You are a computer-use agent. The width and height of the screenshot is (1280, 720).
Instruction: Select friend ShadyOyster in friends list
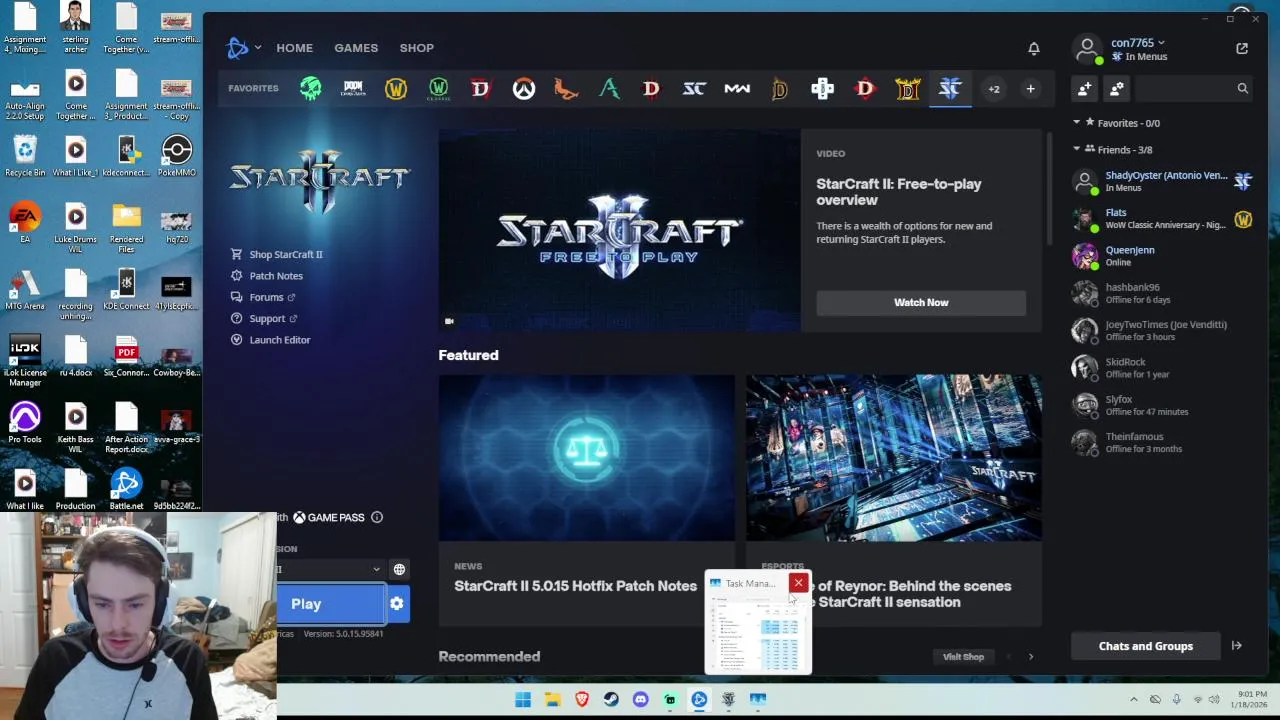(1162, 181)
